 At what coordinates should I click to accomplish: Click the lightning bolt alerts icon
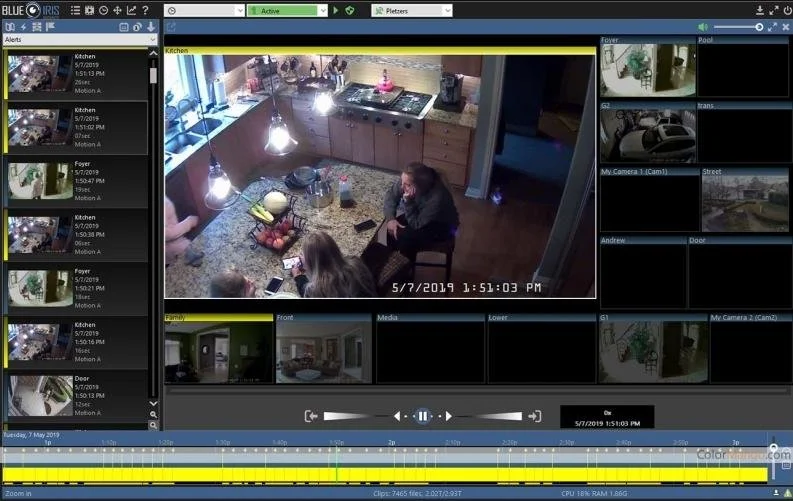pyautogui.click(x=23, y=27)
